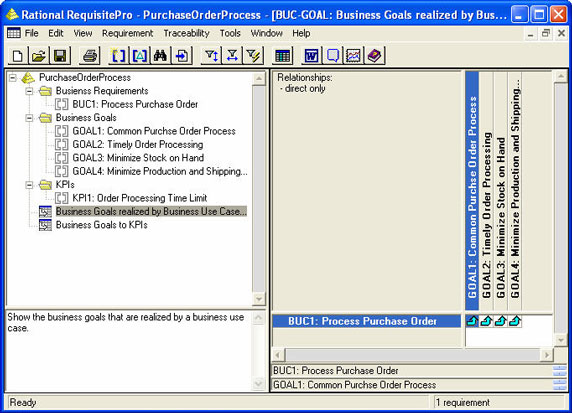Viewport: 572px width, 413px height.
Task: Click matrix vertical scrollbar down arrow
Action: [x=560, y=340]
